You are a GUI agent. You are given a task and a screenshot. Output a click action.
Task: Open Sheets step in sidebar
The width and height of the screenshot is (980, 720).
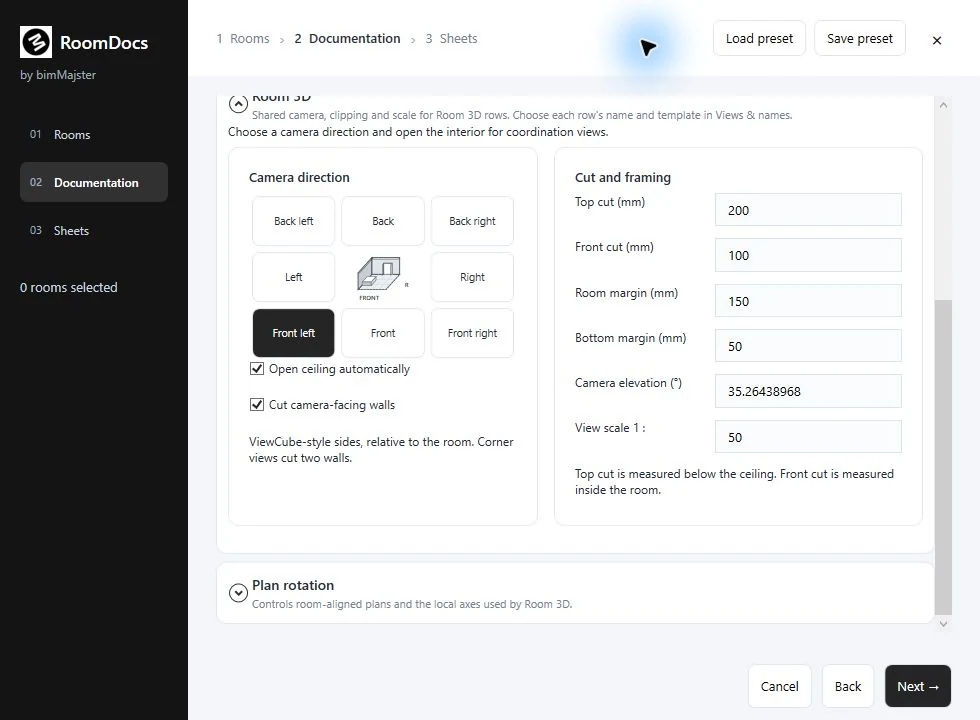pos(94,231)
